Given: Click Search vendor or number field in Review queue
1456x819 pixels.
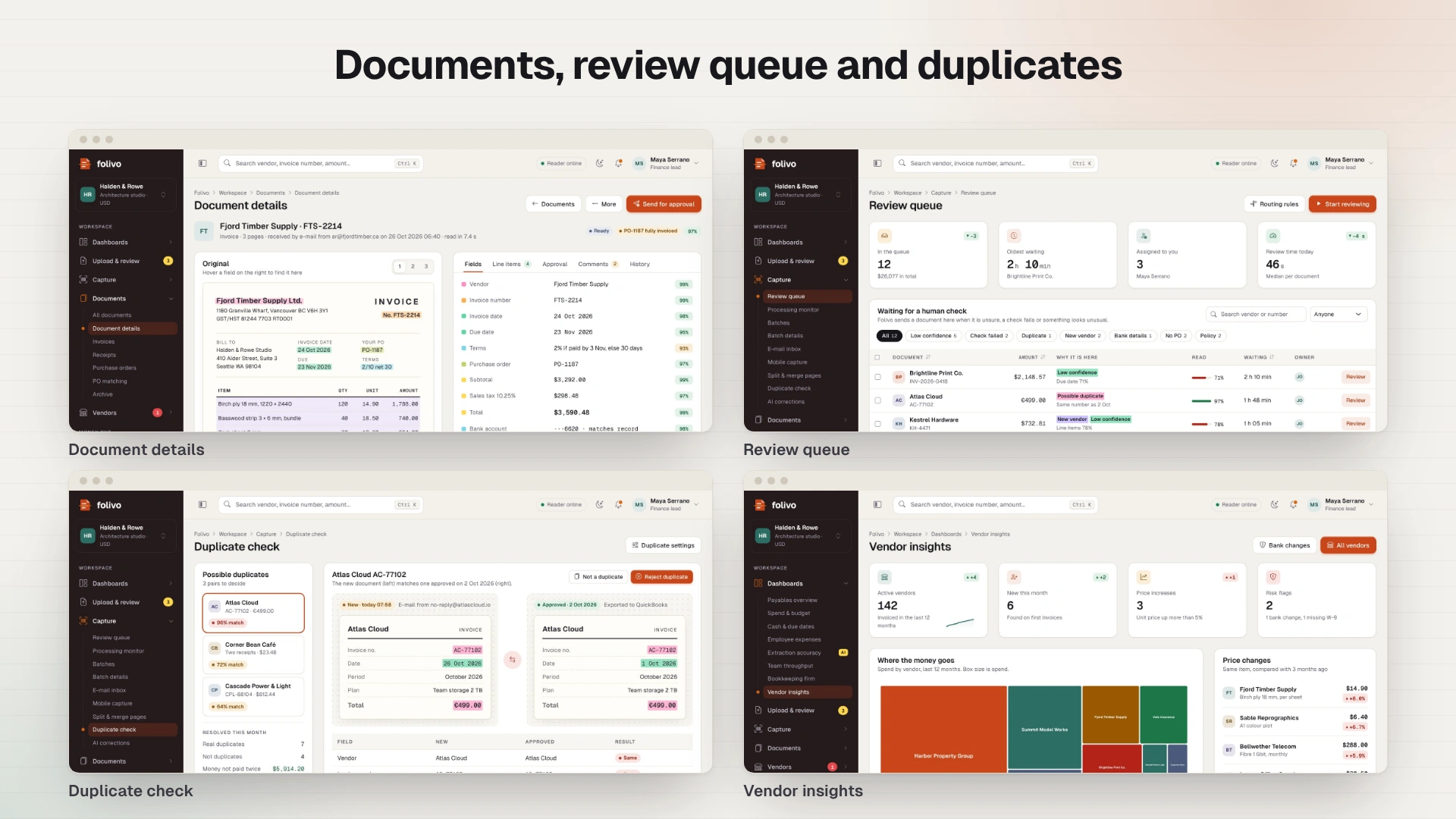Looking at the screenshot, I should tap(1256, 314).
